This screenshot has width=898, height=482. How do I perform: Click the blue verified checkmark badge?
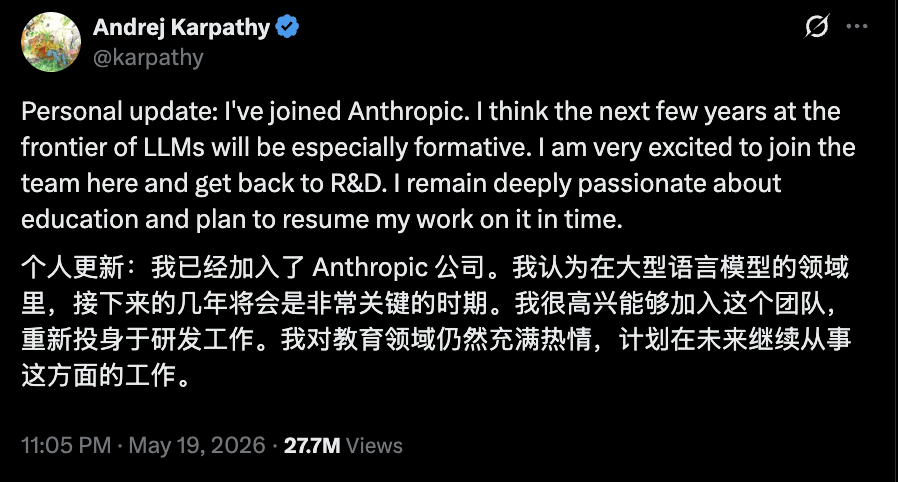(287, 27)
